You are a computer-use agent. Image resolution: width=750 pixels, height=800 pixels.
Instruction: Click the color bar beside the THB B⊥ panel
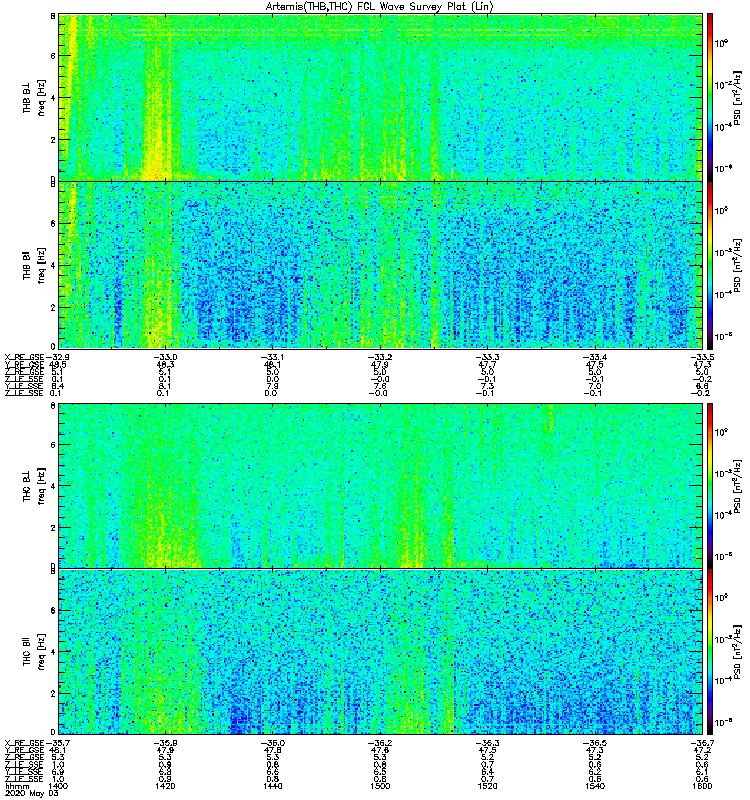point(710,97)
